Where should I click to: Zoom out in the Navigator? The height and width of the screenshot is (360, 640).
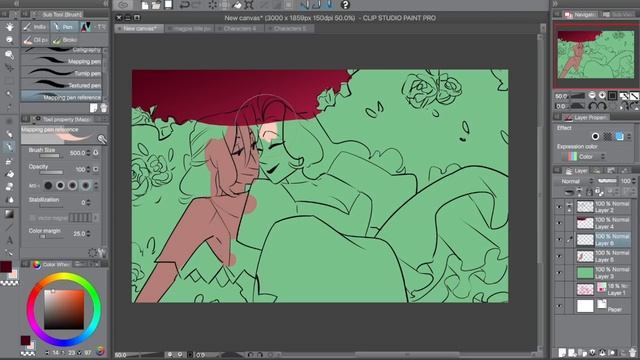coord(592,96)
